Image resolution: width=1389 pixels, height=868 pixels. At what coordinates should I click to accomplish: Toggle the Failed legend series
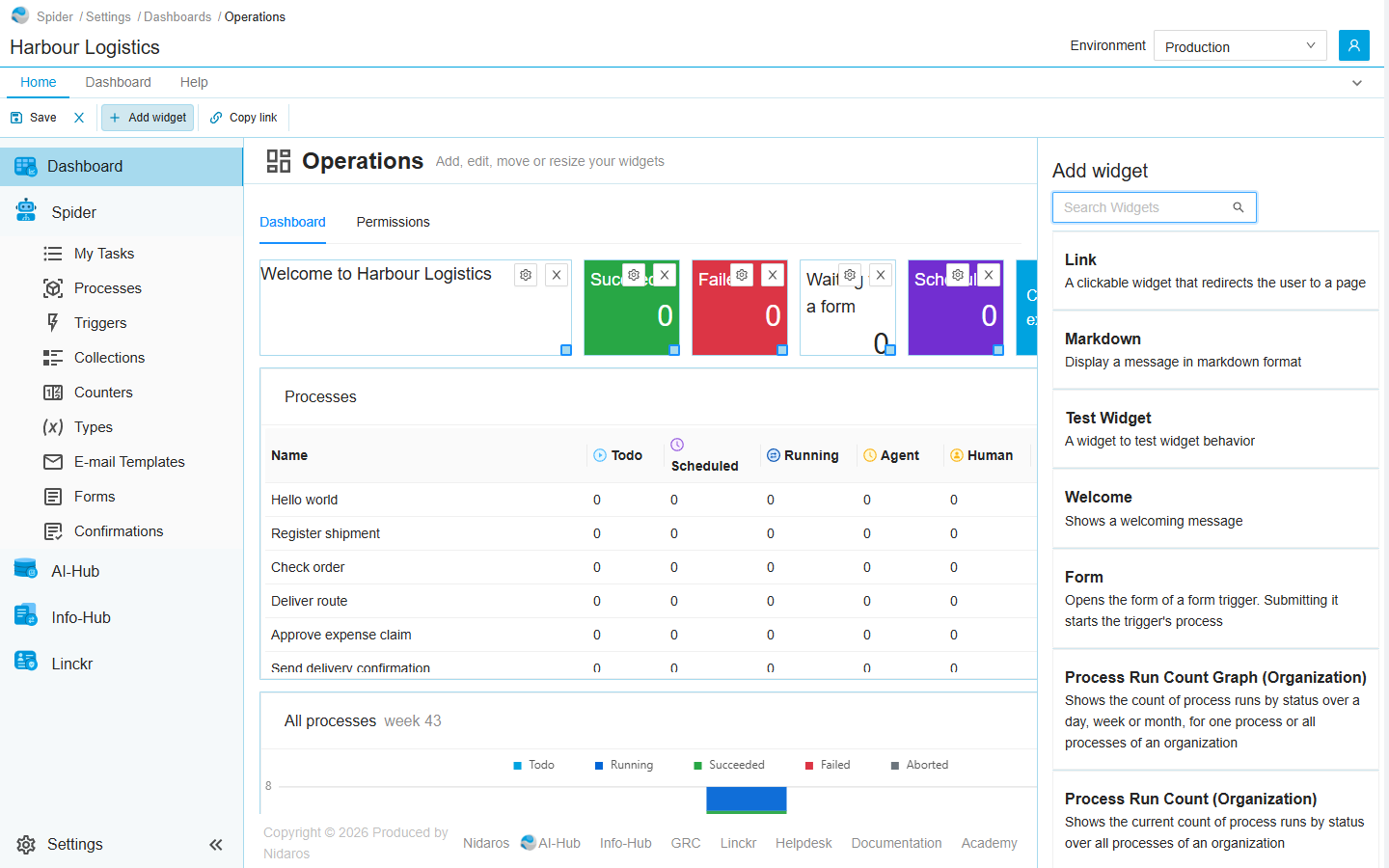[828, 765]
